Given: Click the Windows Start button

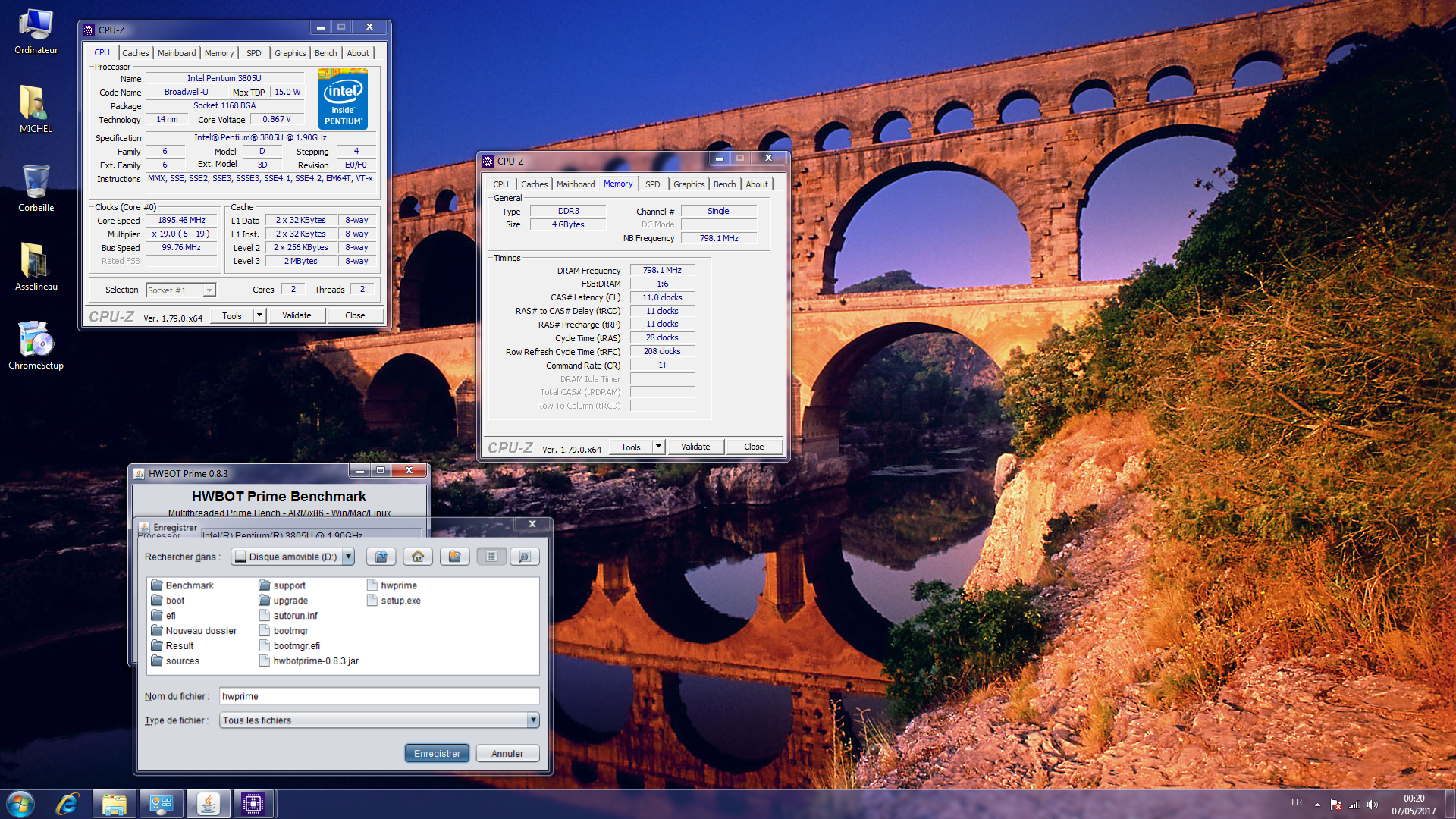Looking at the screenshot, I should click(20, 804).
